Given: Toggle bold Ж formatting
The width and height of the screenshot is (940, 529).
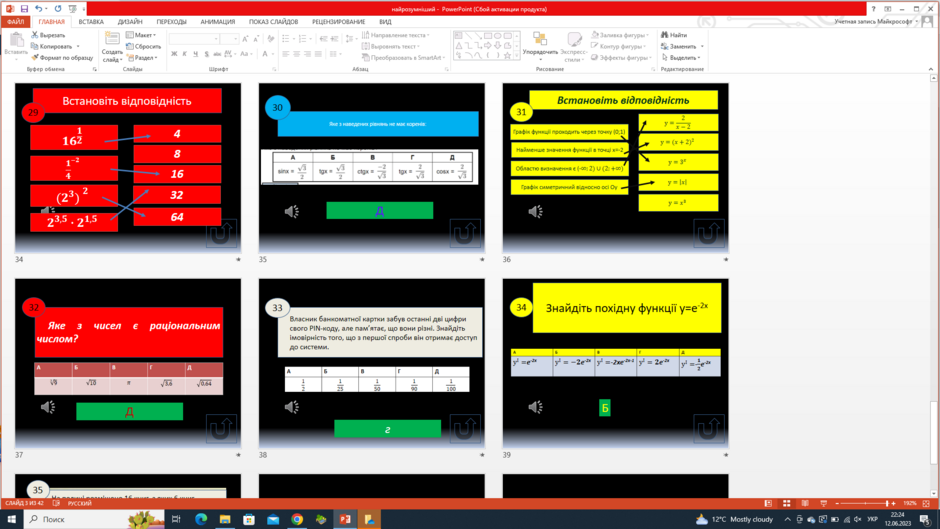Looking at the screenshot, I should coord(174,54).
